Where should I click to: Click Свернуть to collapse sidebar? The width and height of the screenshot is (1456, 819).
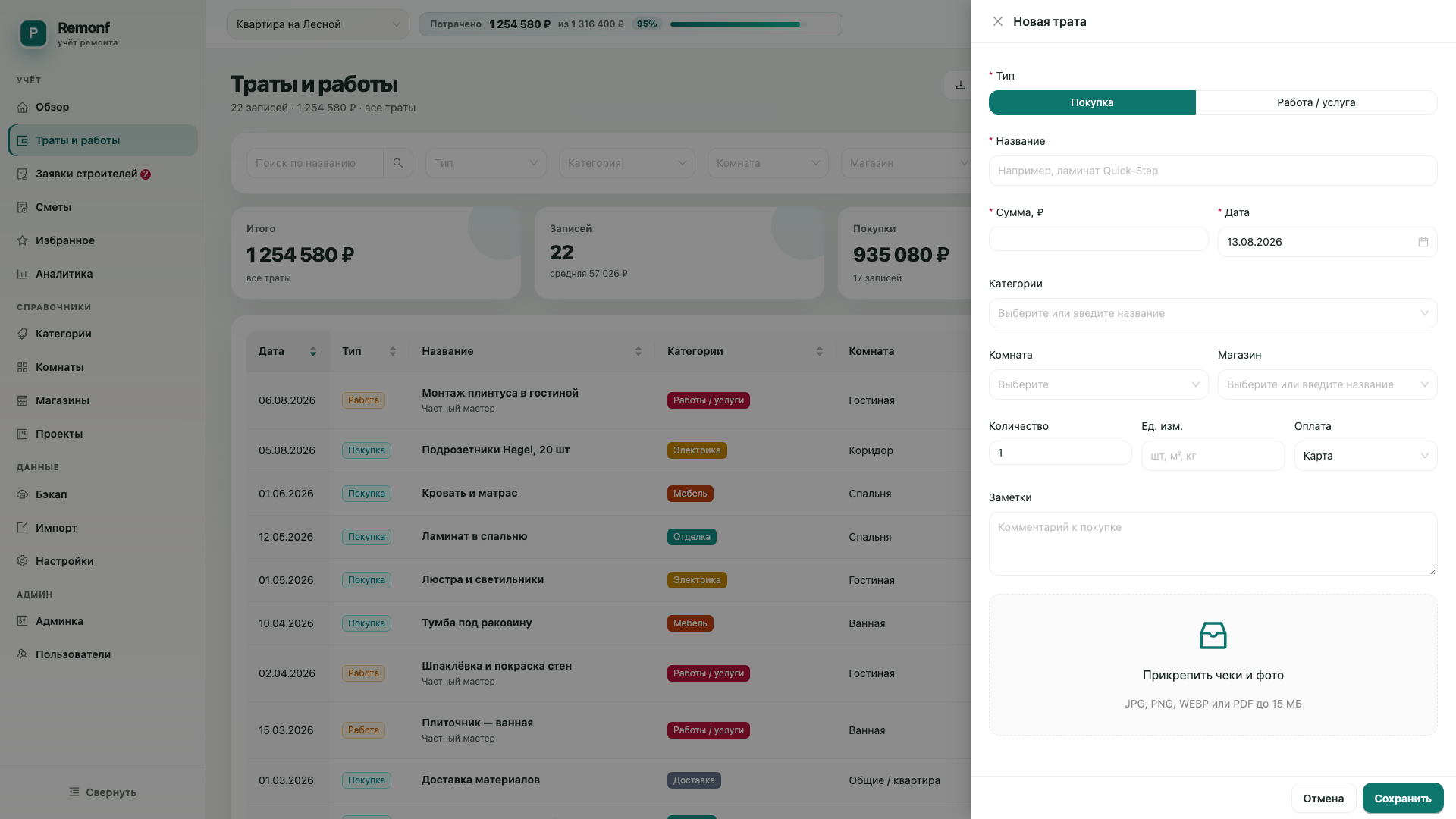103,792
